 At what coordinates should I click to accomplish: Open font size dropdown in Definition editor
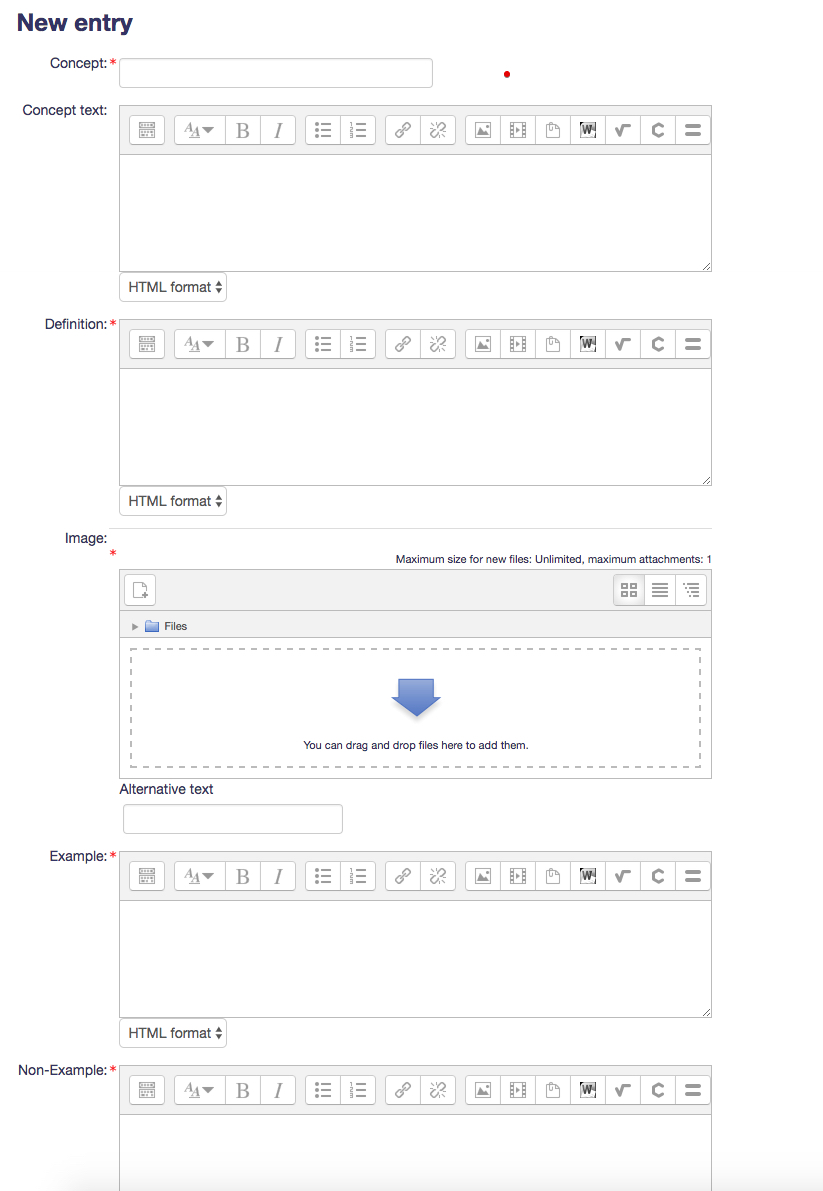[x=200, y=344]
